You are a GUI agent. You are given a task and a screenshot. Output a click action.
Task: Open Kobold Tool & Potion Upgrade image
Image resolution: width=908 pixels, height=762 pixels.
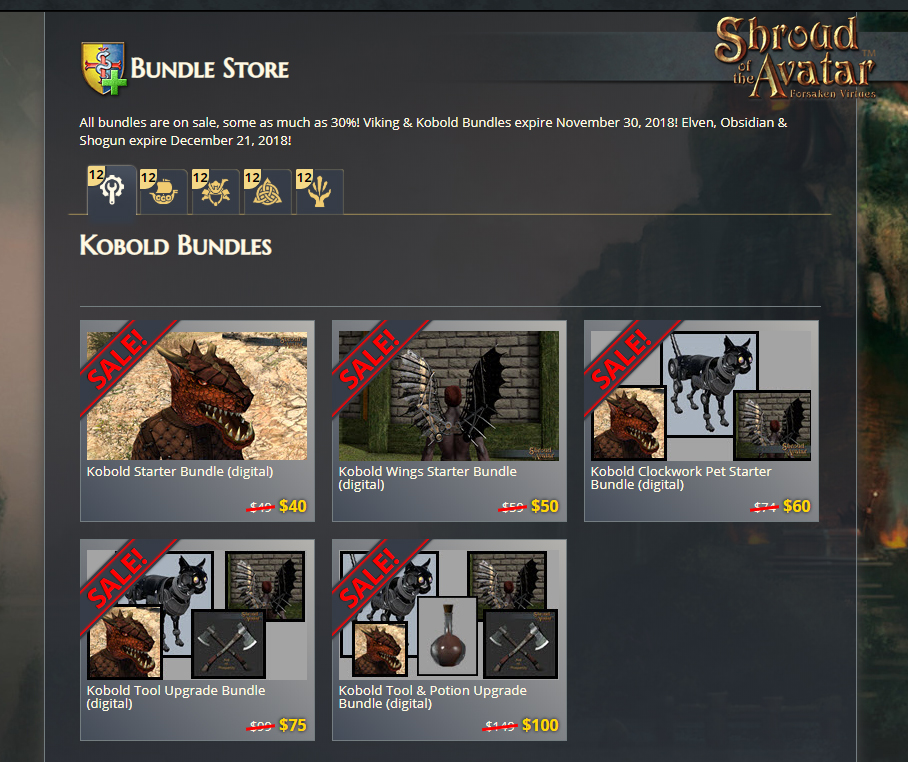(x=449, y=614)
